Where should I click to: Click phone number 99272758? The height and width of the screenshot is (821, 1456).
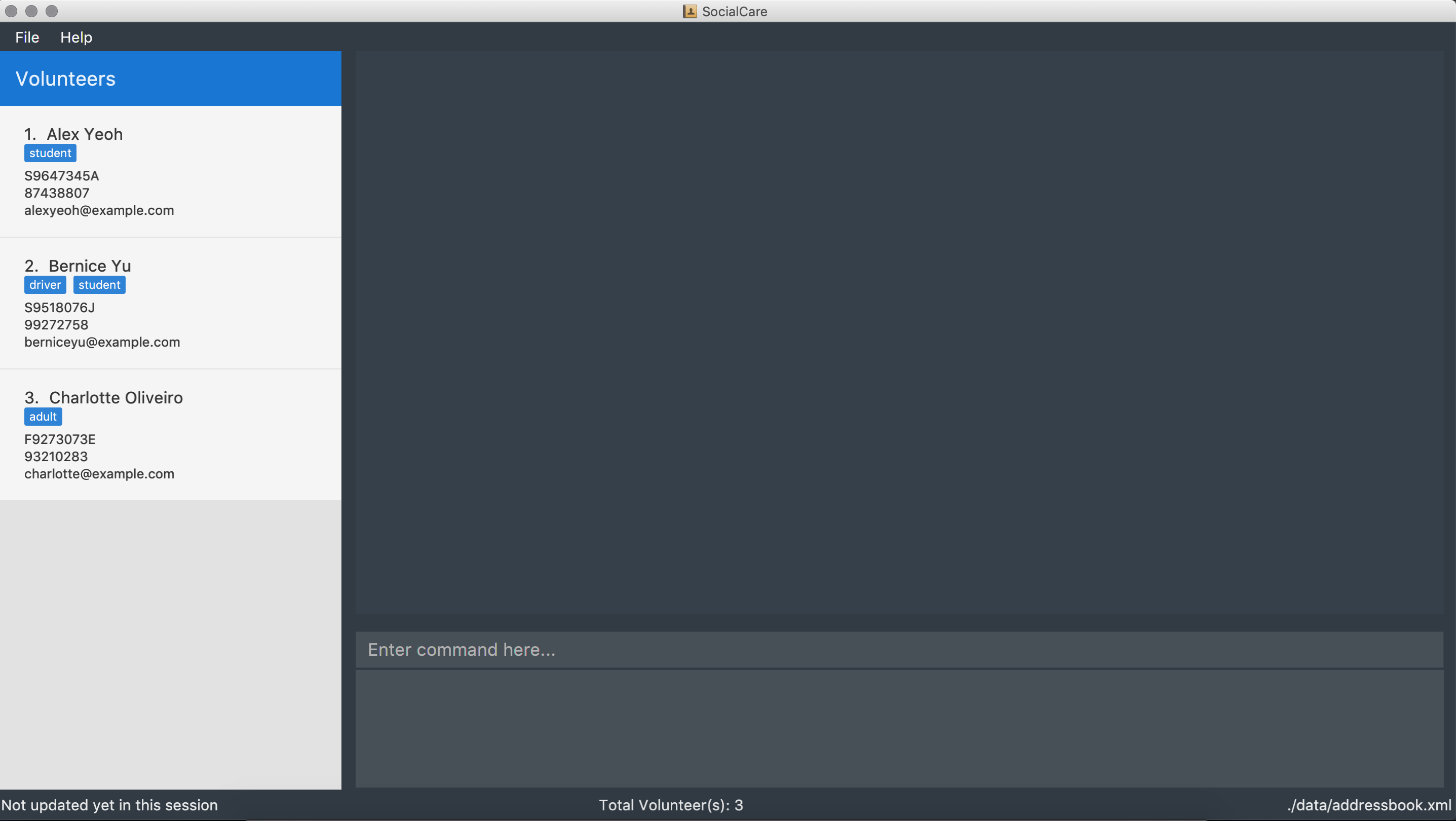click(x=57, y=325)
